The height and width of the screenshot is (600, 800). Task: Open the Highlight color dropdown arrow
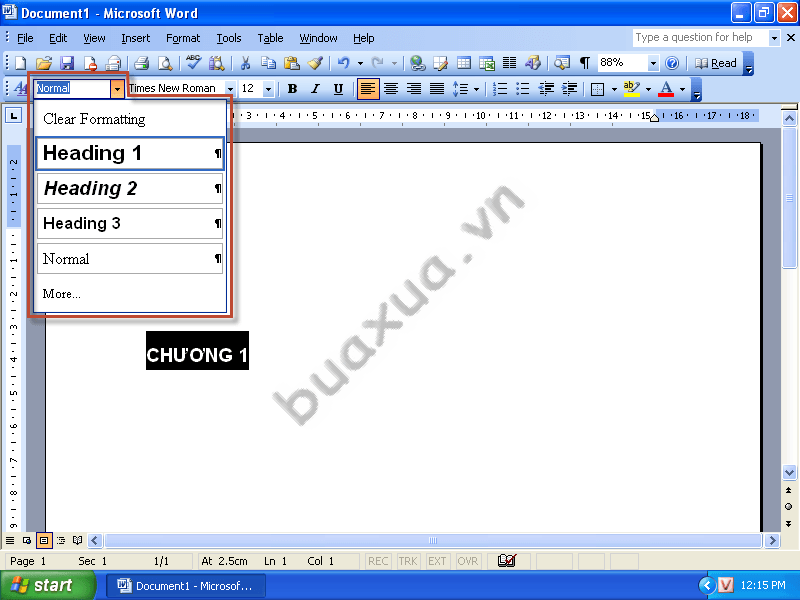(x=648, y=89)
